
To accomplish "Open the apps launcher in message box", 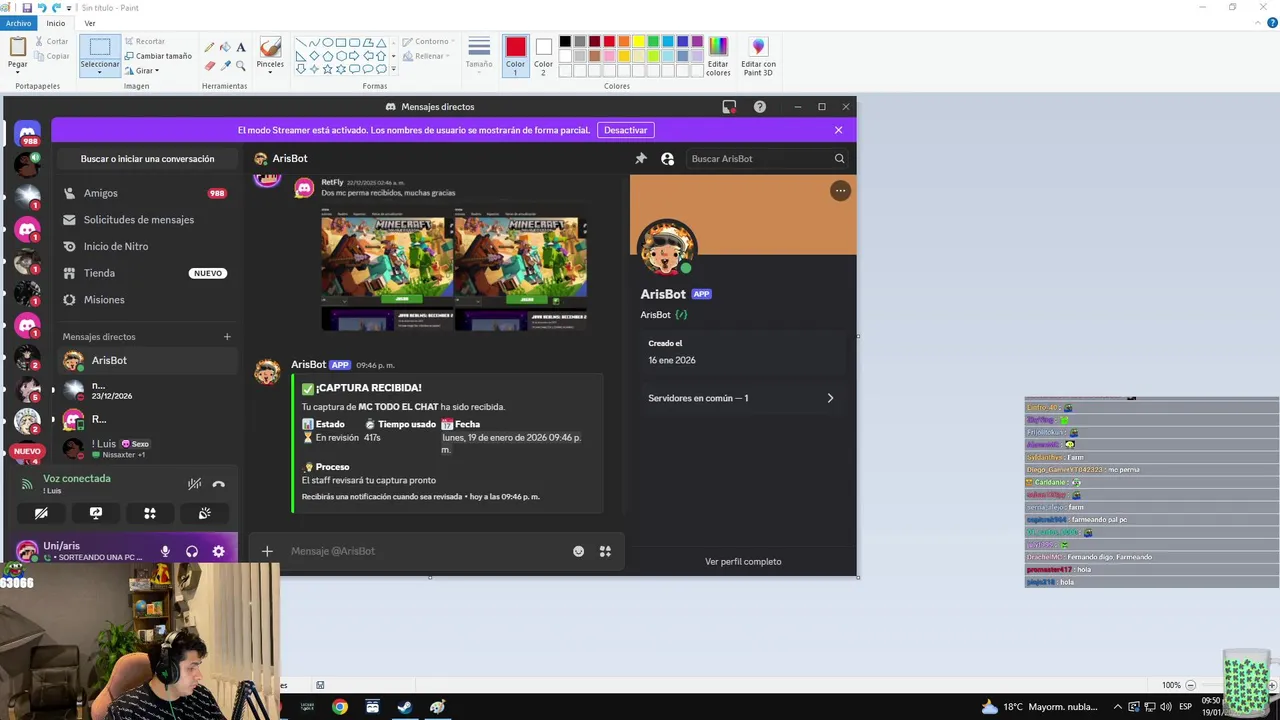I will (605, 551).
